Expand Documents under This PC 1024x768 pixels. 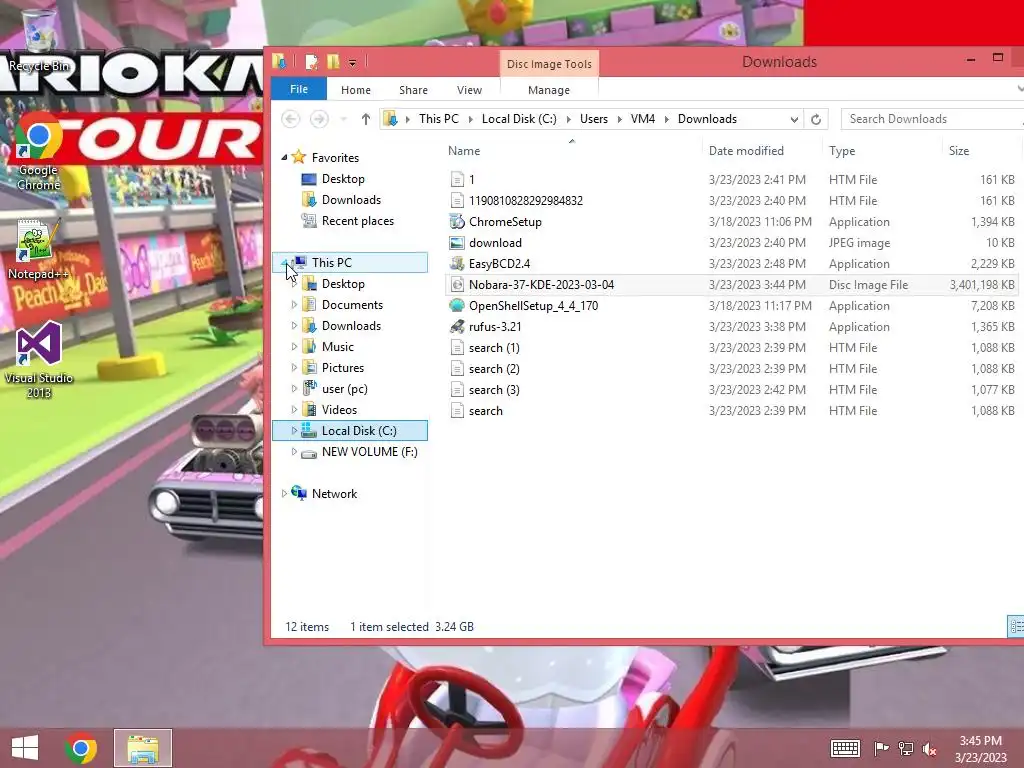(294, 305)
